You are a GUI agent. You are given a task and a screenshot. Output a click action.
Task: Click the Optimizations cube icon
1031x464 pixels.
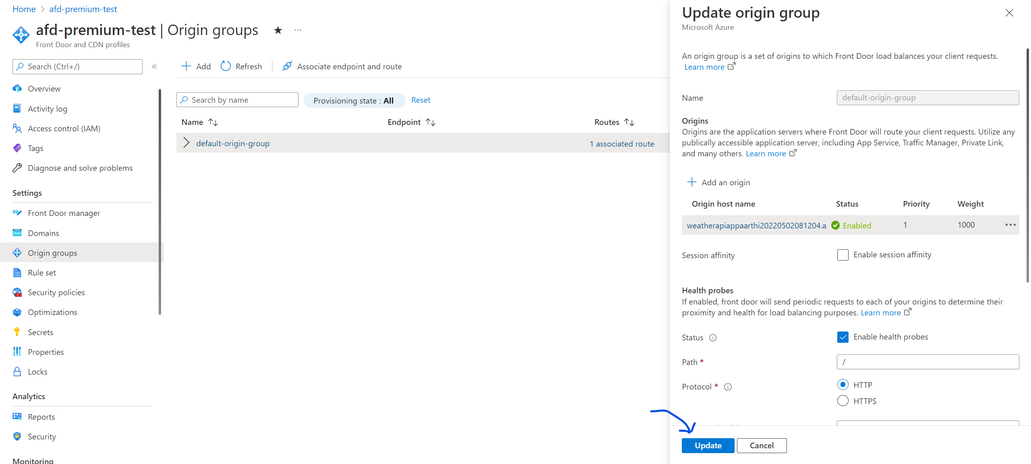(18, 312)
